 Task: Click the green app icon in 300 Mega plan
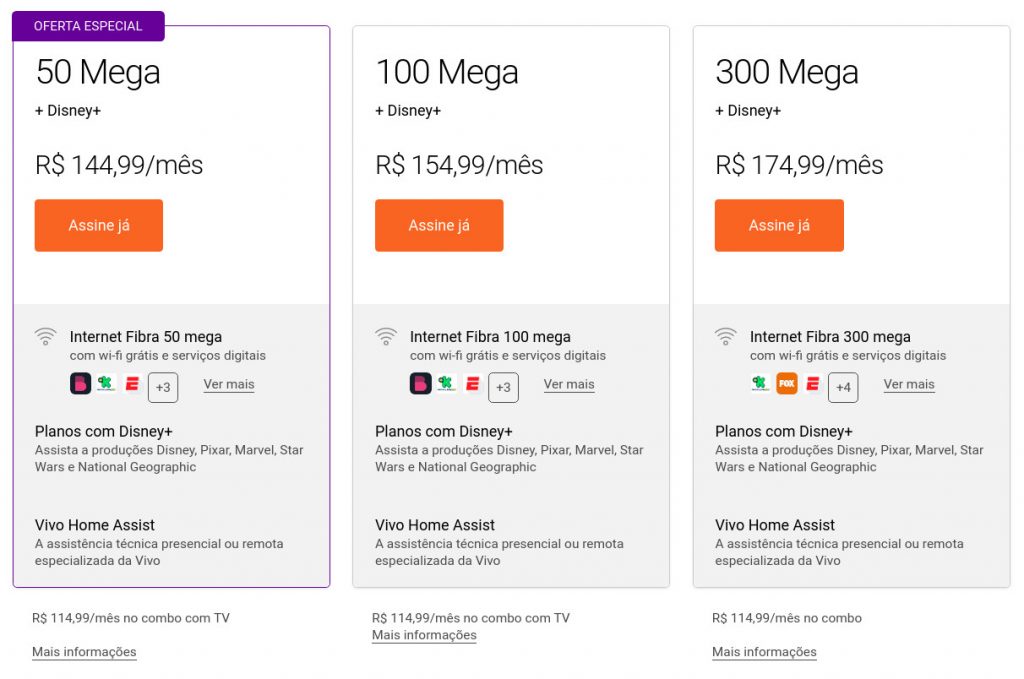point(760,383)
